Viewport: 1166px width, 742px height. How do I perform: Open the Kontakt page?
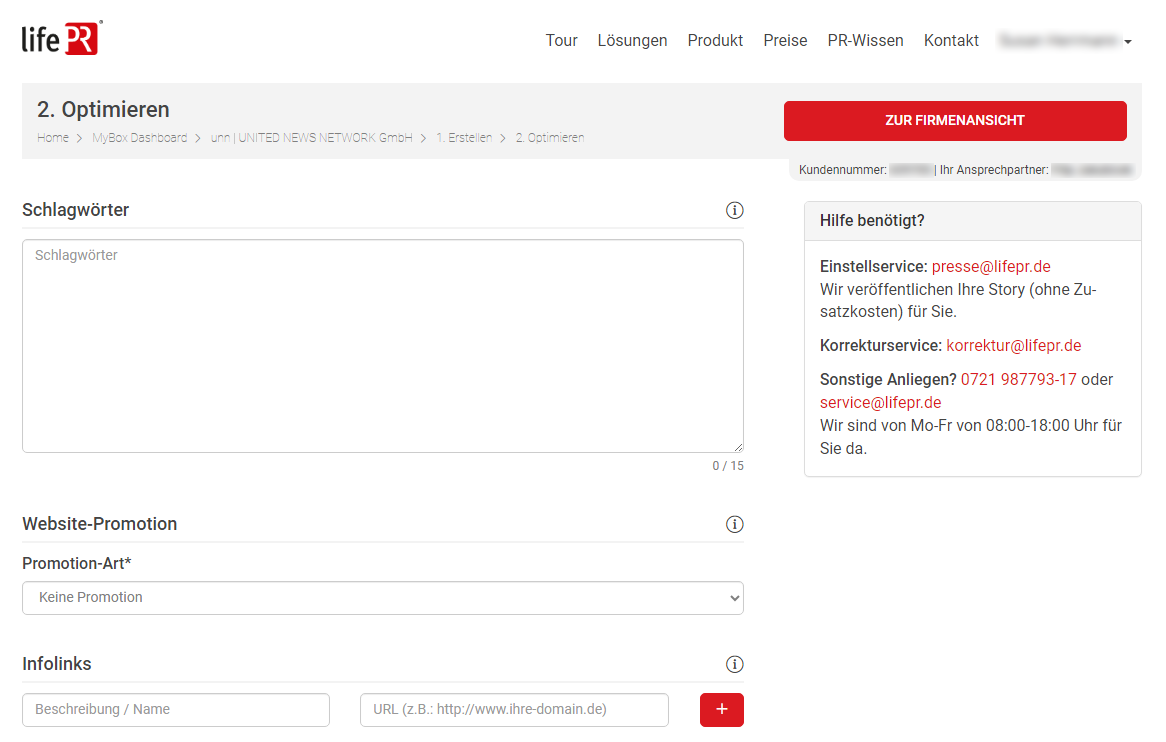951,41
